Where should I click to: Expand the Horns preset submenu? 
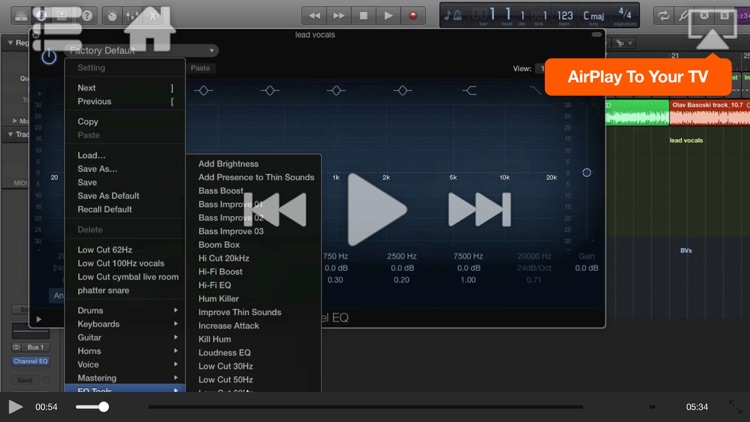point(125,351)
